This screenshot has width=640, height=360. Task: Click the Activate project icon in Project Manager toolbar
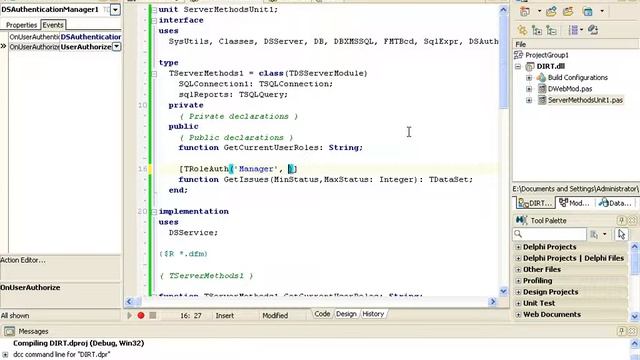pyautogui.click(x=525, y=11)
